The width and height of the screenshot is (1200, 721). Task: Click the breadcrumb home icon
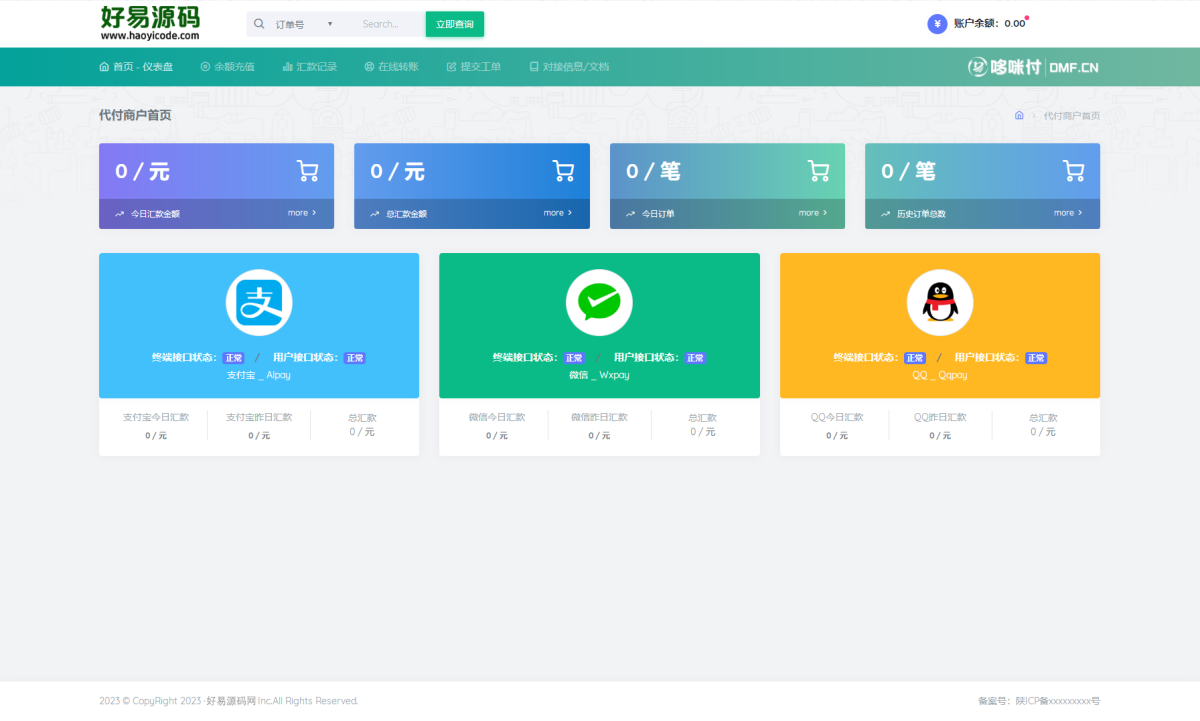1019,115
